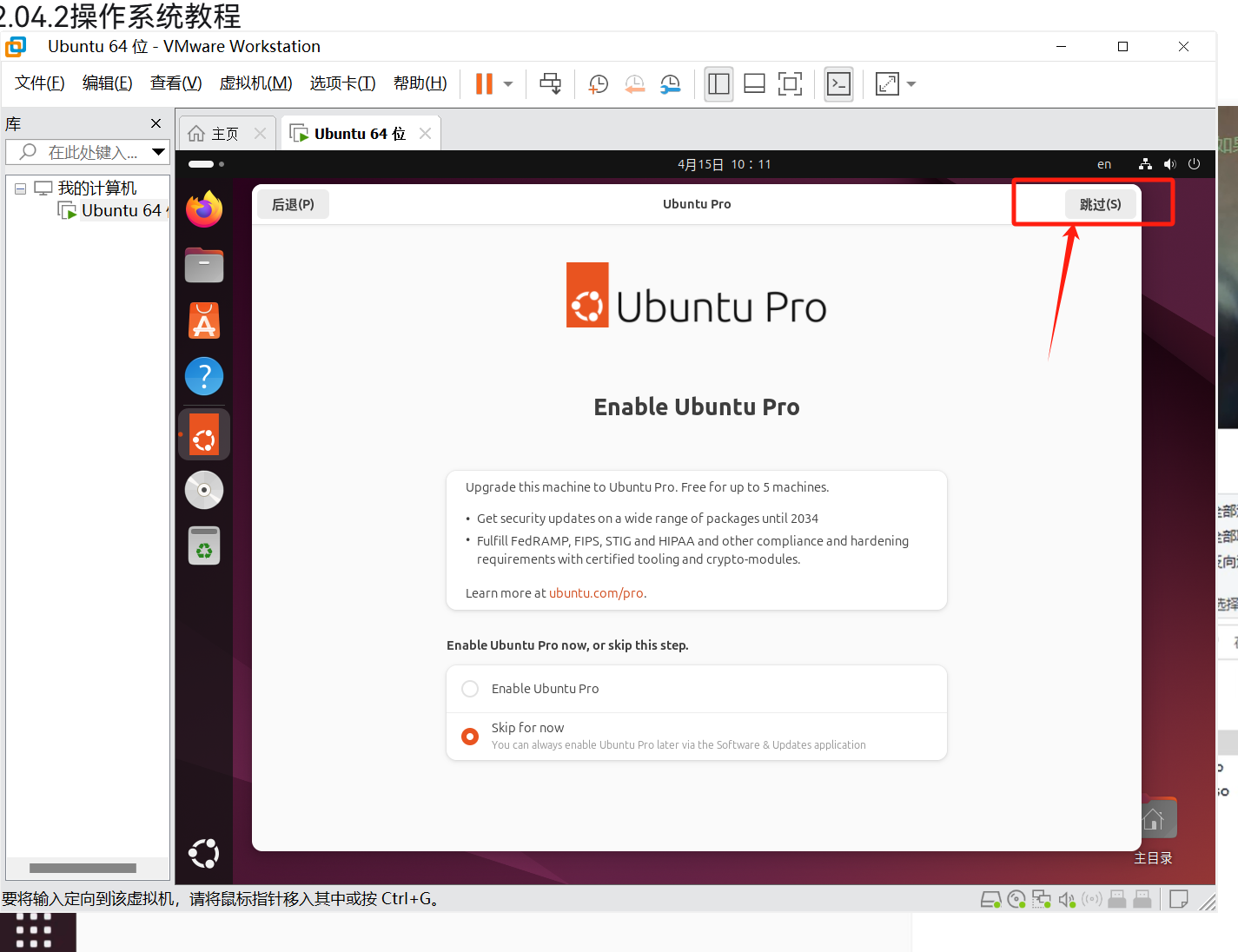Open the 选项卡(T) menu

tap(343, 83)
